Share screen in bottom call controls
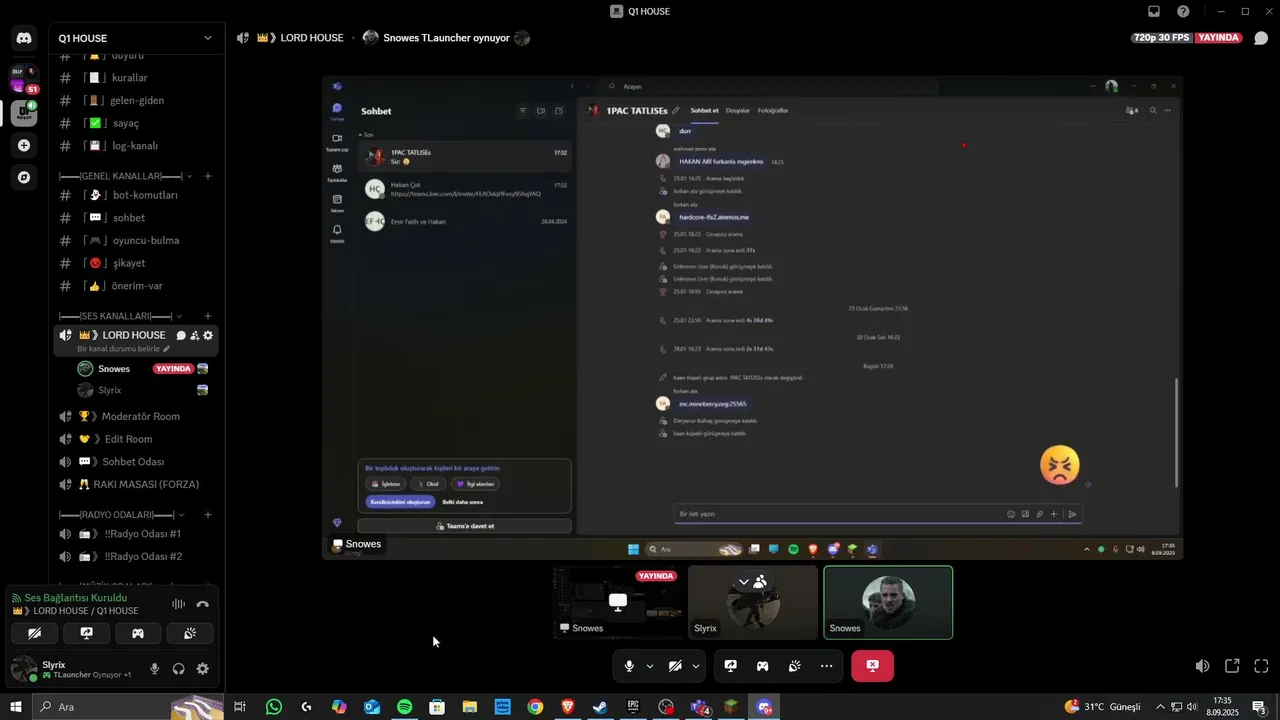Viewport: 1280px width, 720px height. (x=731, y=666)
